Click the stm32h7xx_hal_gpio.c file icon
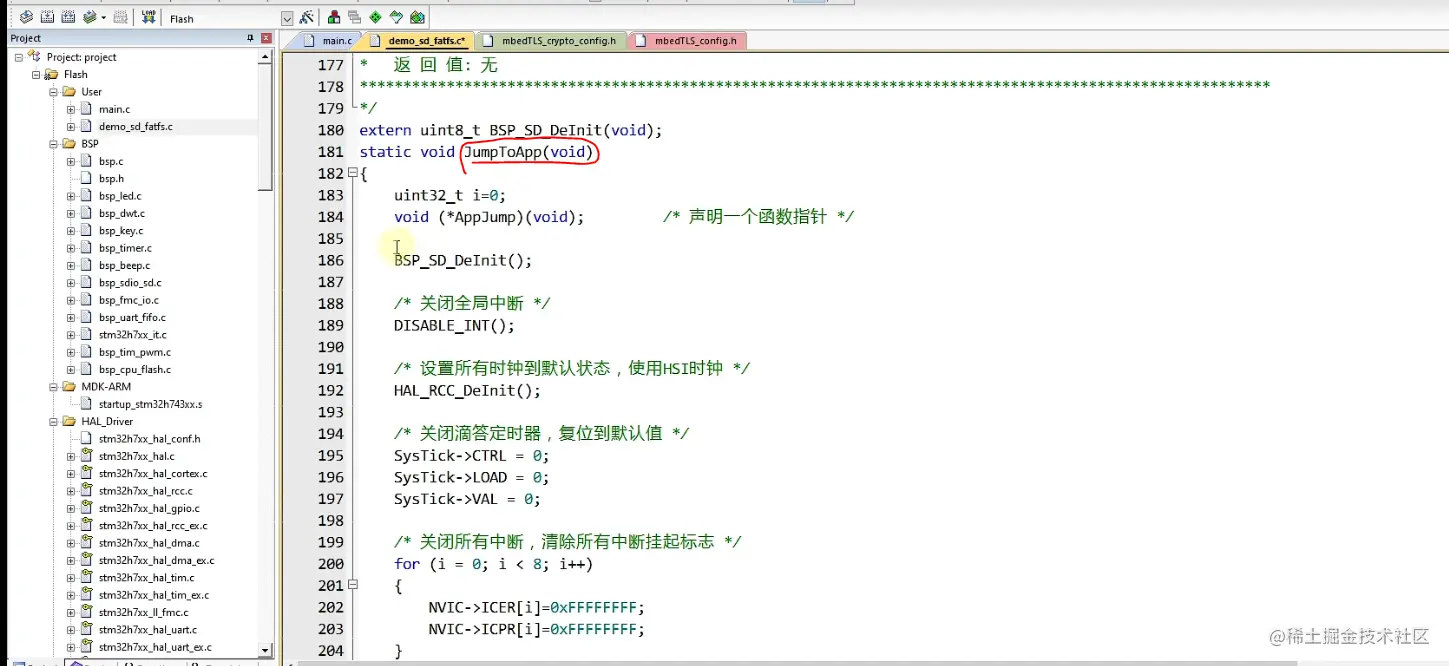This screenshot has width=1449, height=666. point(86,508)
